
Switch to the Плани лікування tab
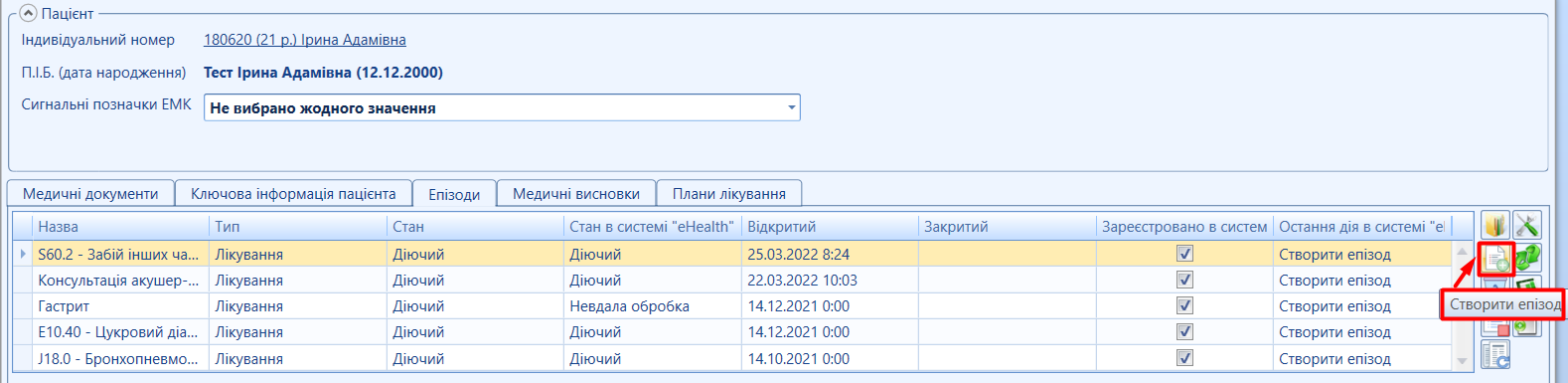729,193
